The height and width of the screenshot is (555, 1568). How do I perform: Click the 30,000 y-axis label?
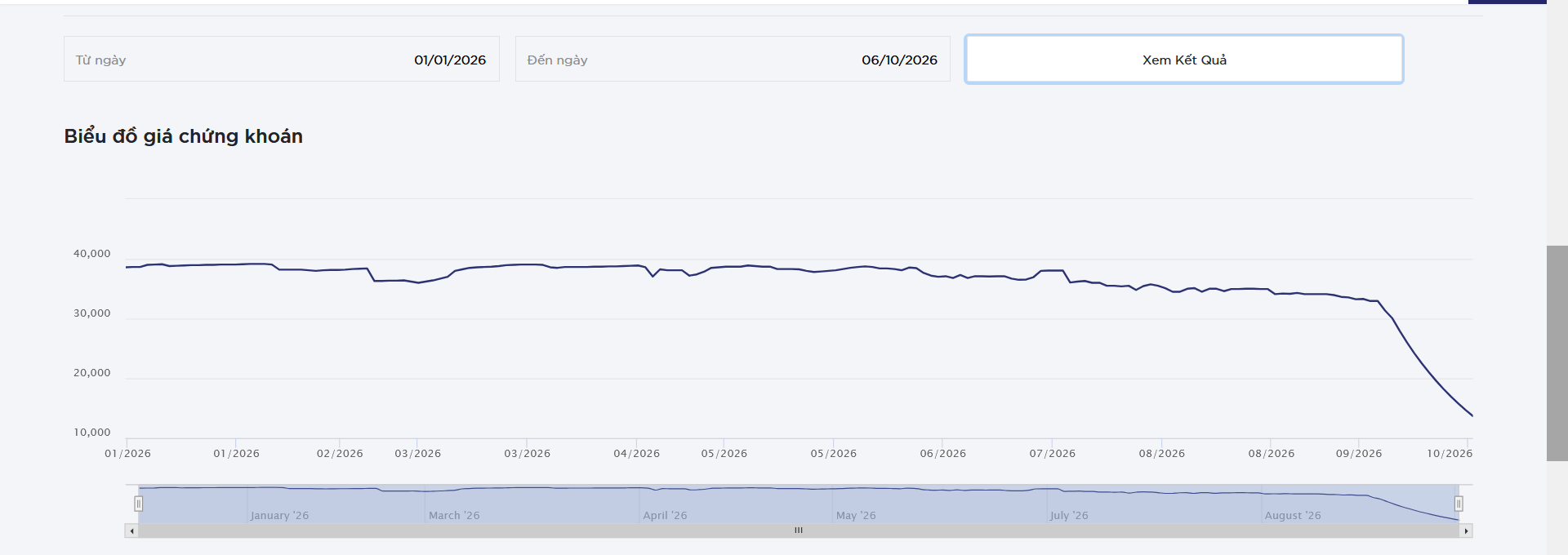[x=91, y=313]
